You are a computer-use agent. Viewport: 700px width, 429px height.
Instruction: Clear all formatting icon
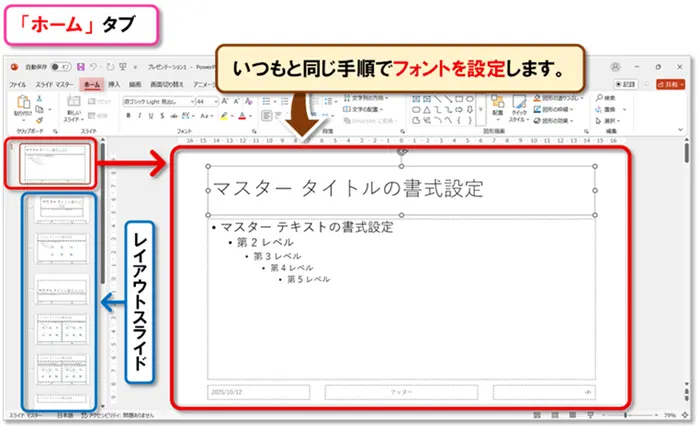tap(249, 101)
